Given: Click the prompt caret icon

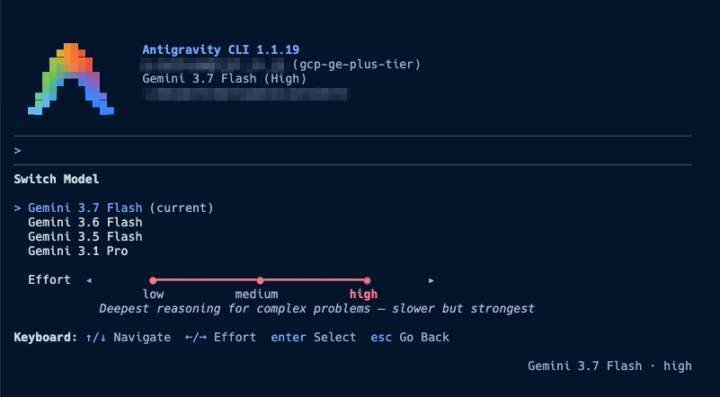Looking at the screenshot, I should point(17,151).
